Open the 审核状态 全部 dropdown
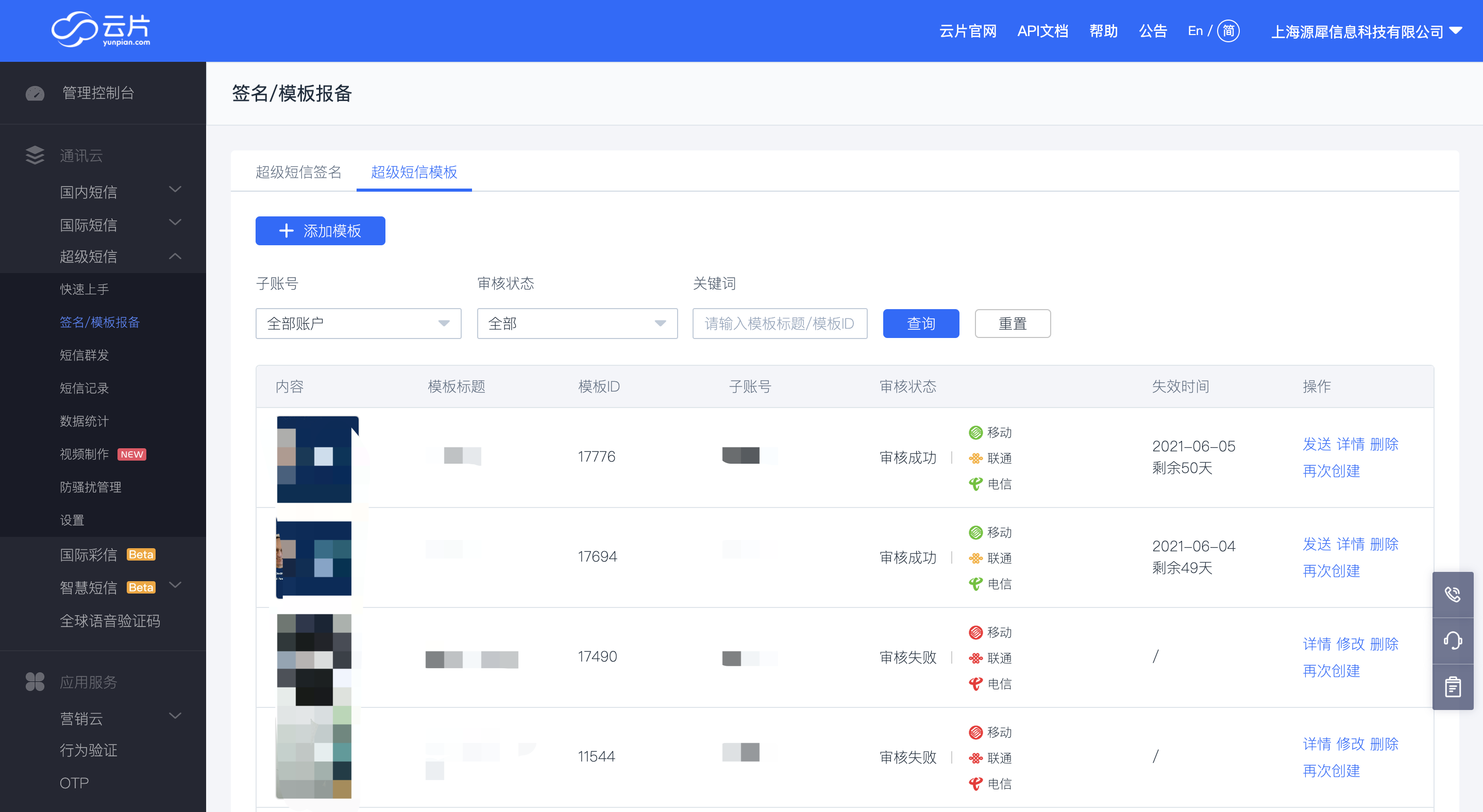Screen dimensions: 1483x812 coord(577,324)
